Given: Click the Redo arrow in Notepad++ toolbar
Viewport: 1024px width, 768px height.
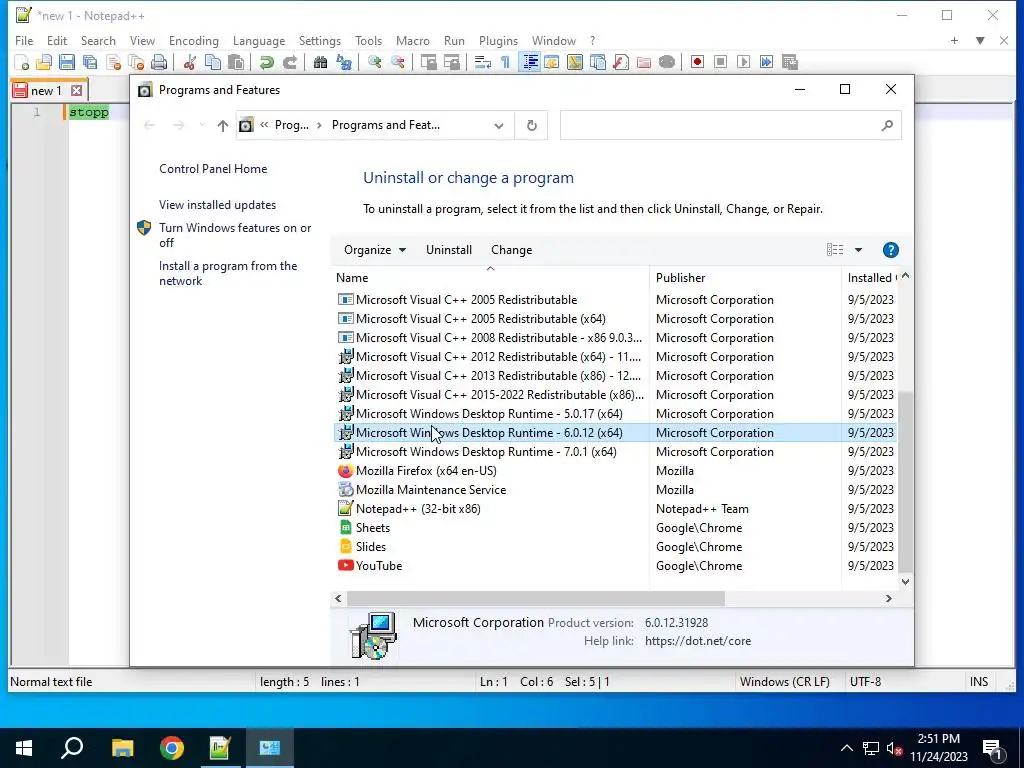Looking at the screenshot, I should click(x=289, y=63).
